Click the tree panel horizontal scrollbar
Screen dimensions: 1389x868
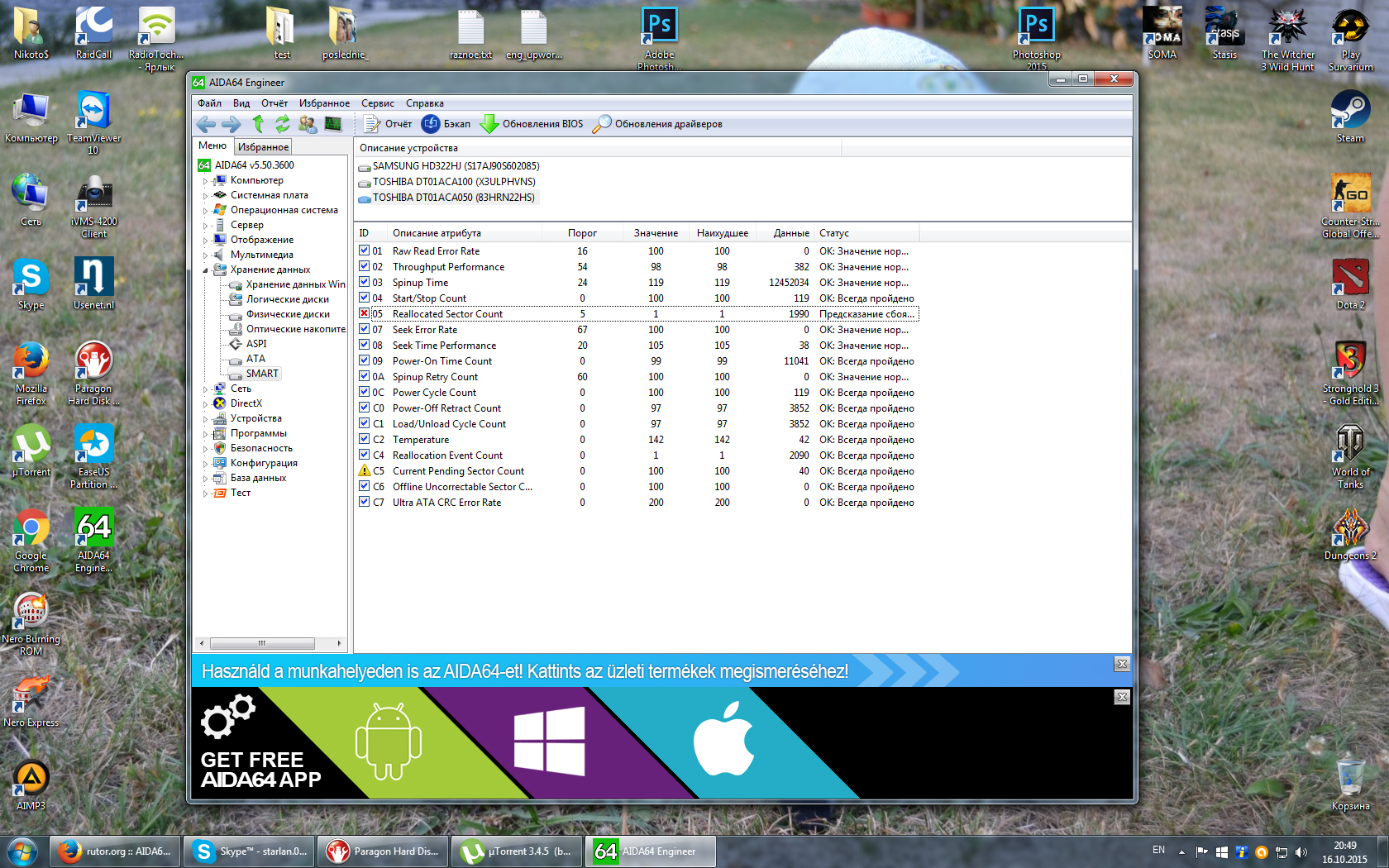click(262, 643)
